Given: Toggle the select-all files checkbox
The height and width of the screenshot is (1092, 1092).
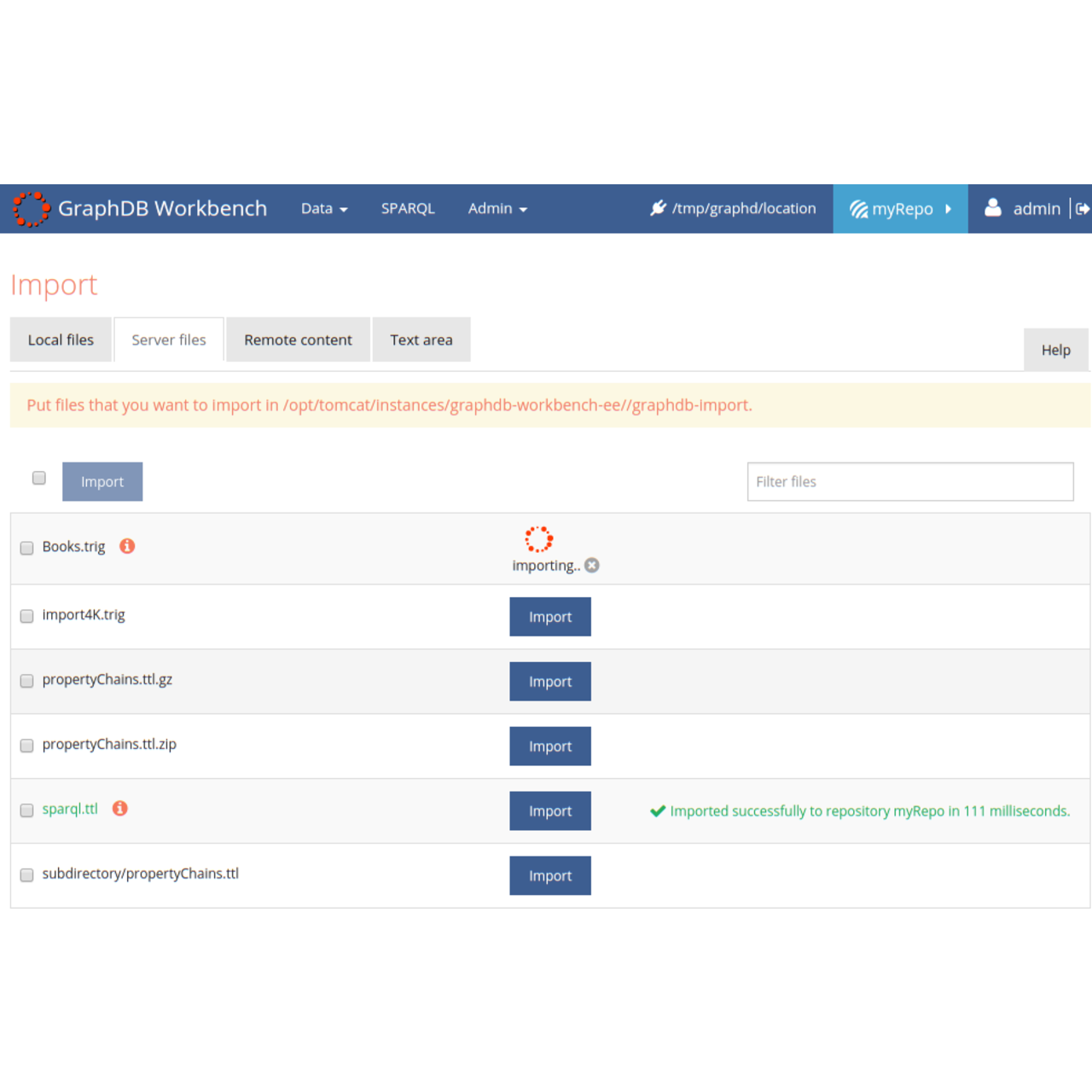Looking at the screenshot, I should click(x=38, y=478).
